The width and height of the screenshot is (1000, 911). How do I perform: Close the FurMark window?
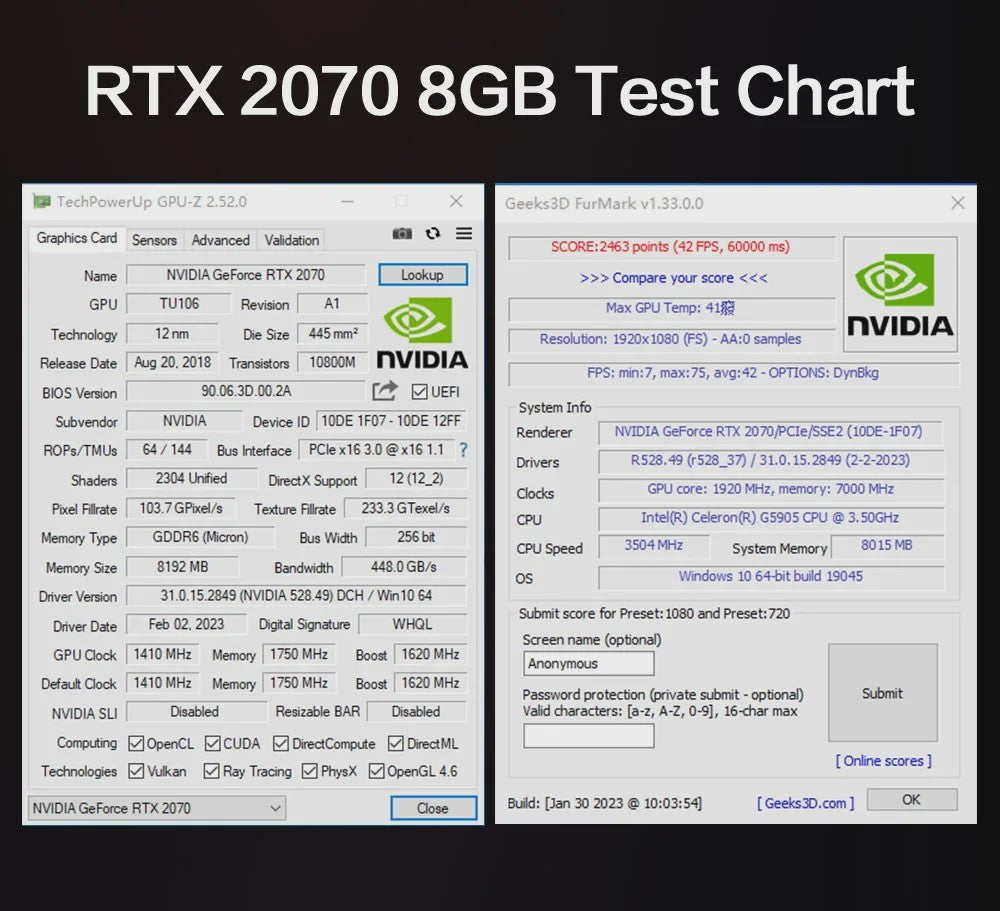coord(957,203)
